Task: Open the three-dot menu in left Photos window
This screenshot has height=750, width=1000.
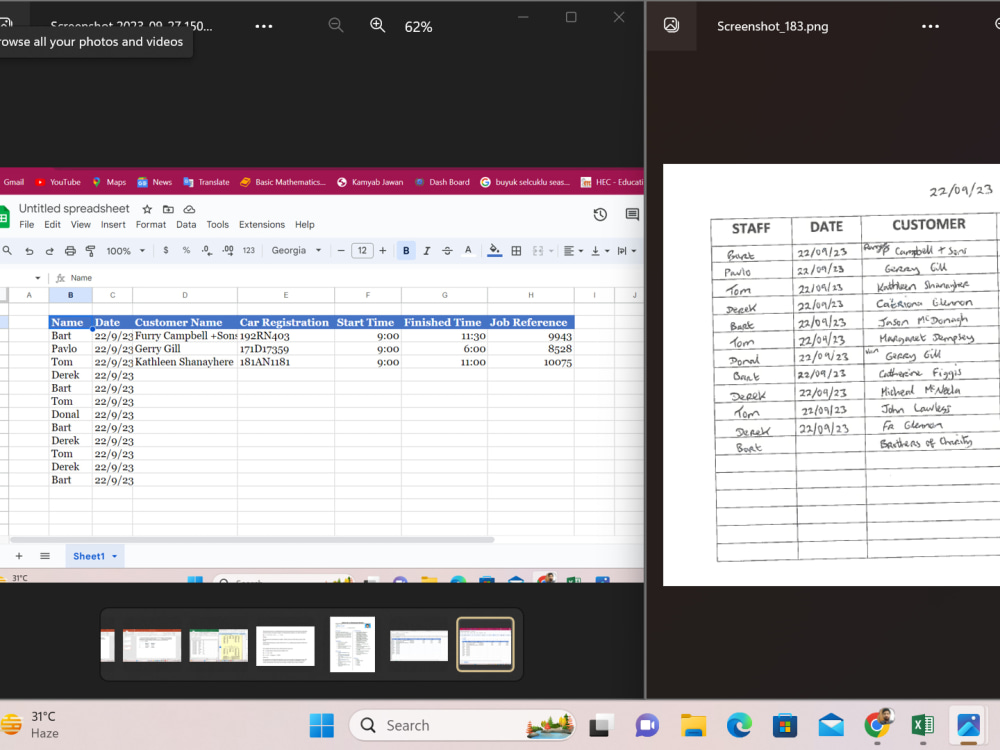Action: click(263, 26)
